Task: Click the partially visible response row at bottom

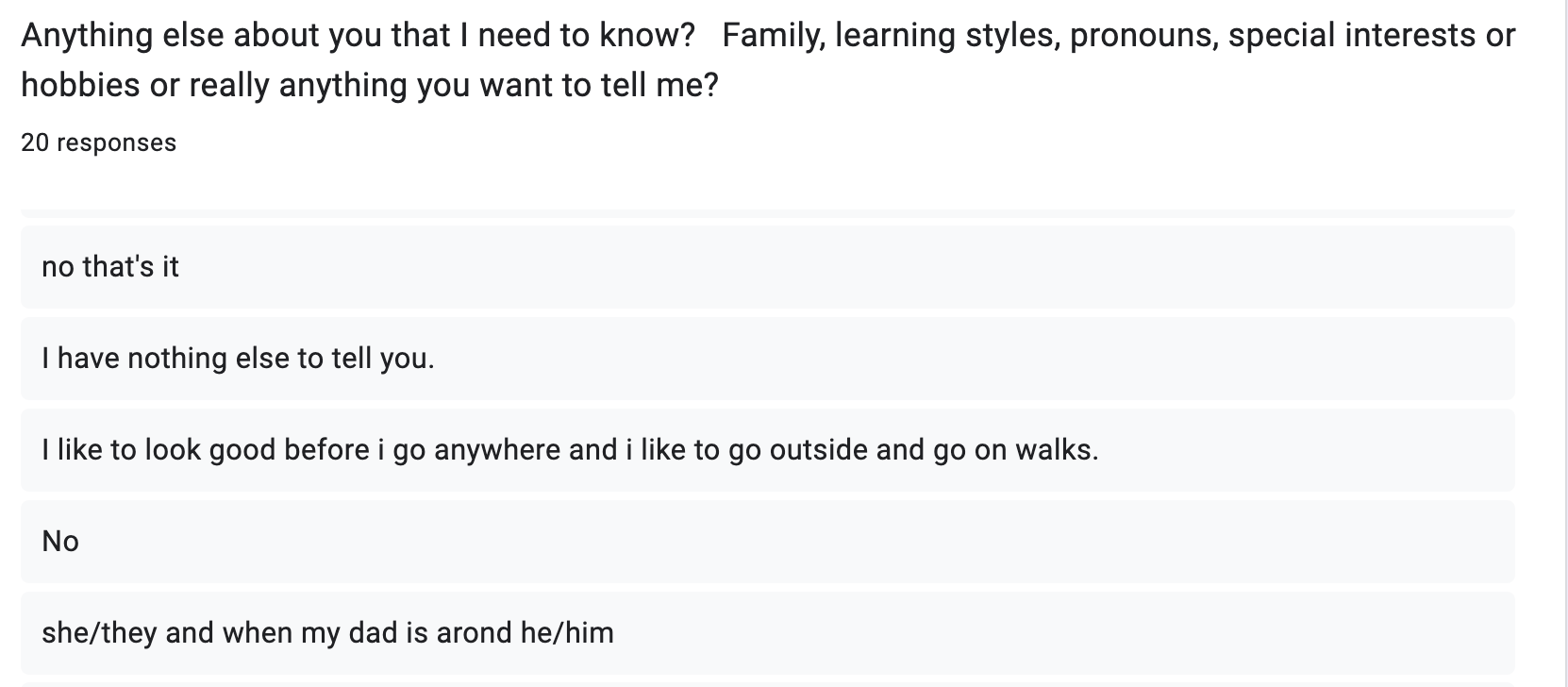Action: tap(766, 684)
